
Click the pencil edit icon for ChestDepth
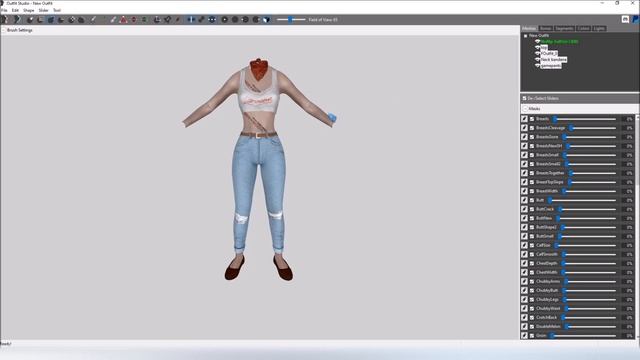click(524, 263)
